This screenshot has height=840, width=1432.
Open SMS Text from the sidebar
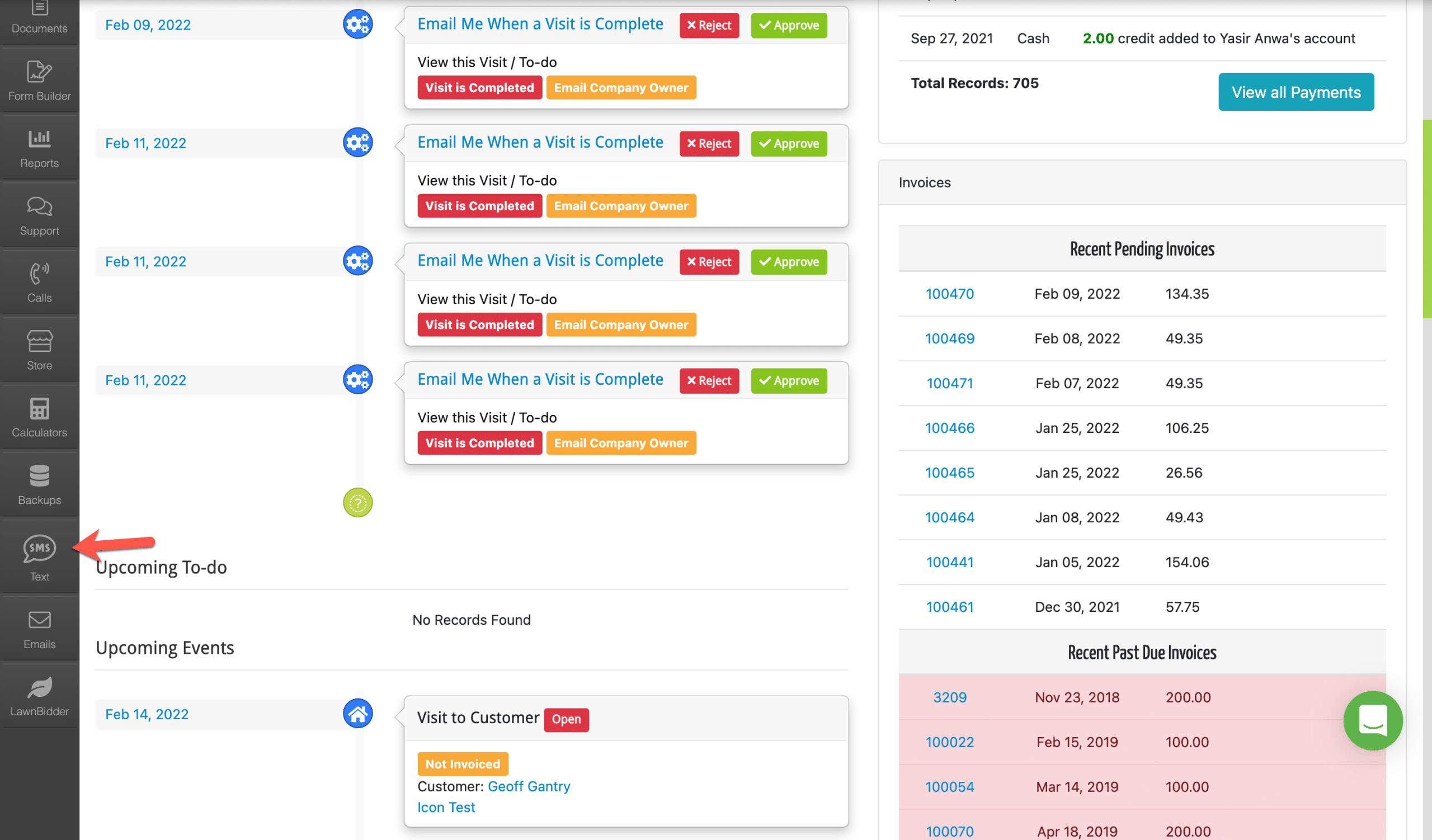pos(39,557)
